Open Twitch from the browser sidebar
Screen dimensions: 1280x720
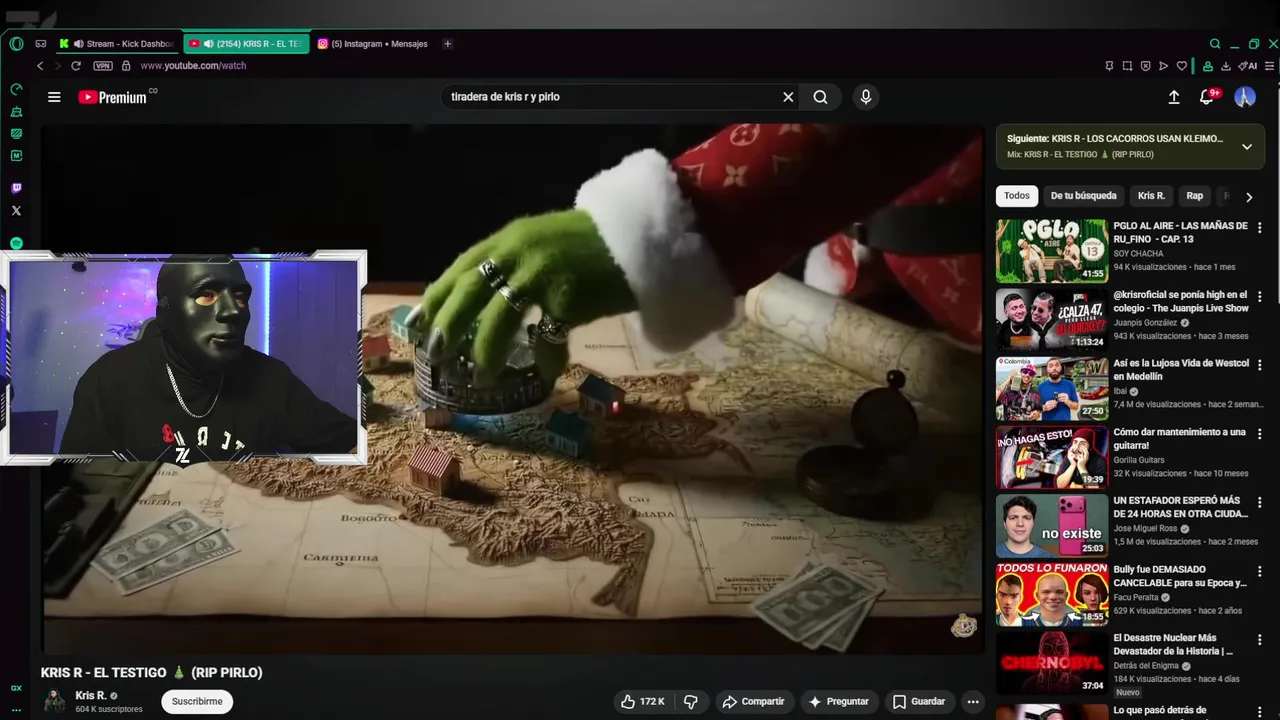pos(16,188)
